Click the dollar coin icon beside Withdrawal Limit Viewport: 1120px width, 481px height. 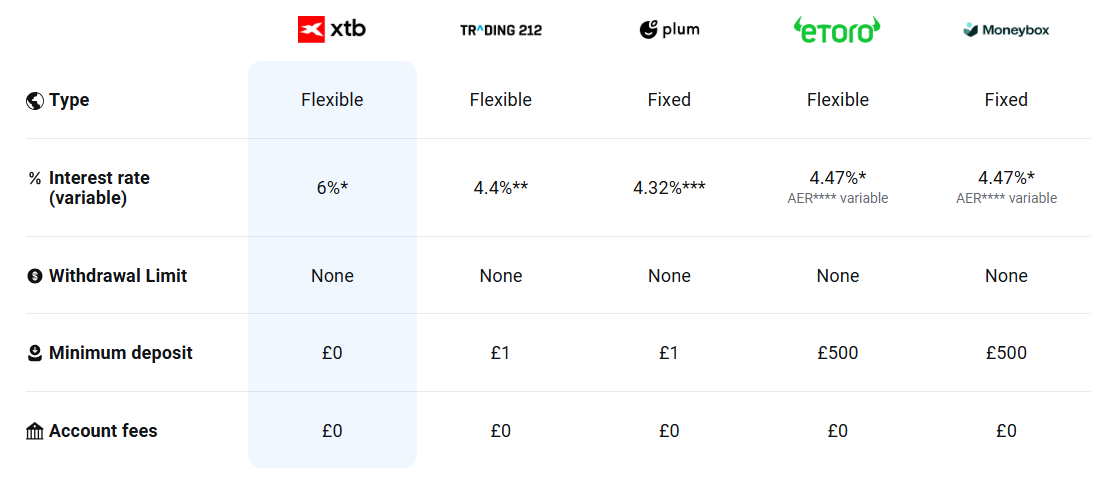point(35,276)
